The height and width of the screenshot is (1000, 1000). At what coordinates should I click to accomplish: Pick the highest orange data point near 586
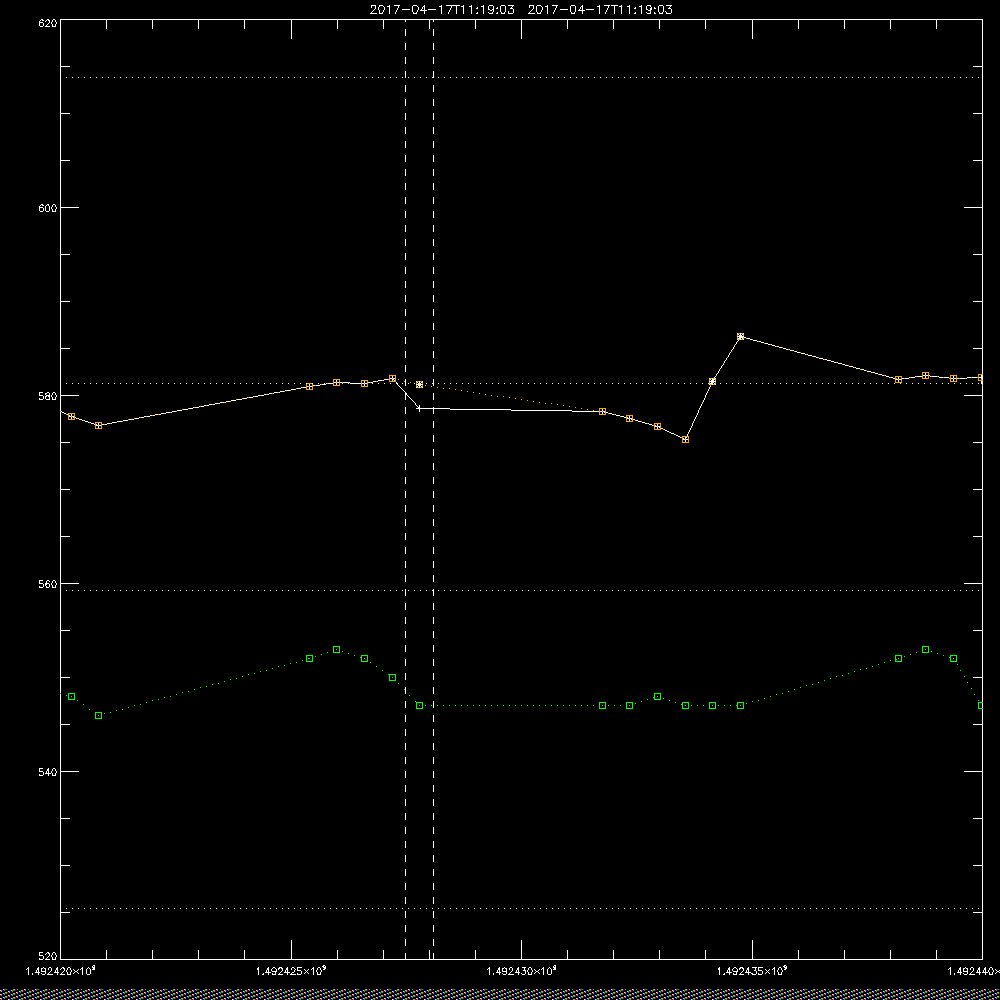(x=740, y=336)
